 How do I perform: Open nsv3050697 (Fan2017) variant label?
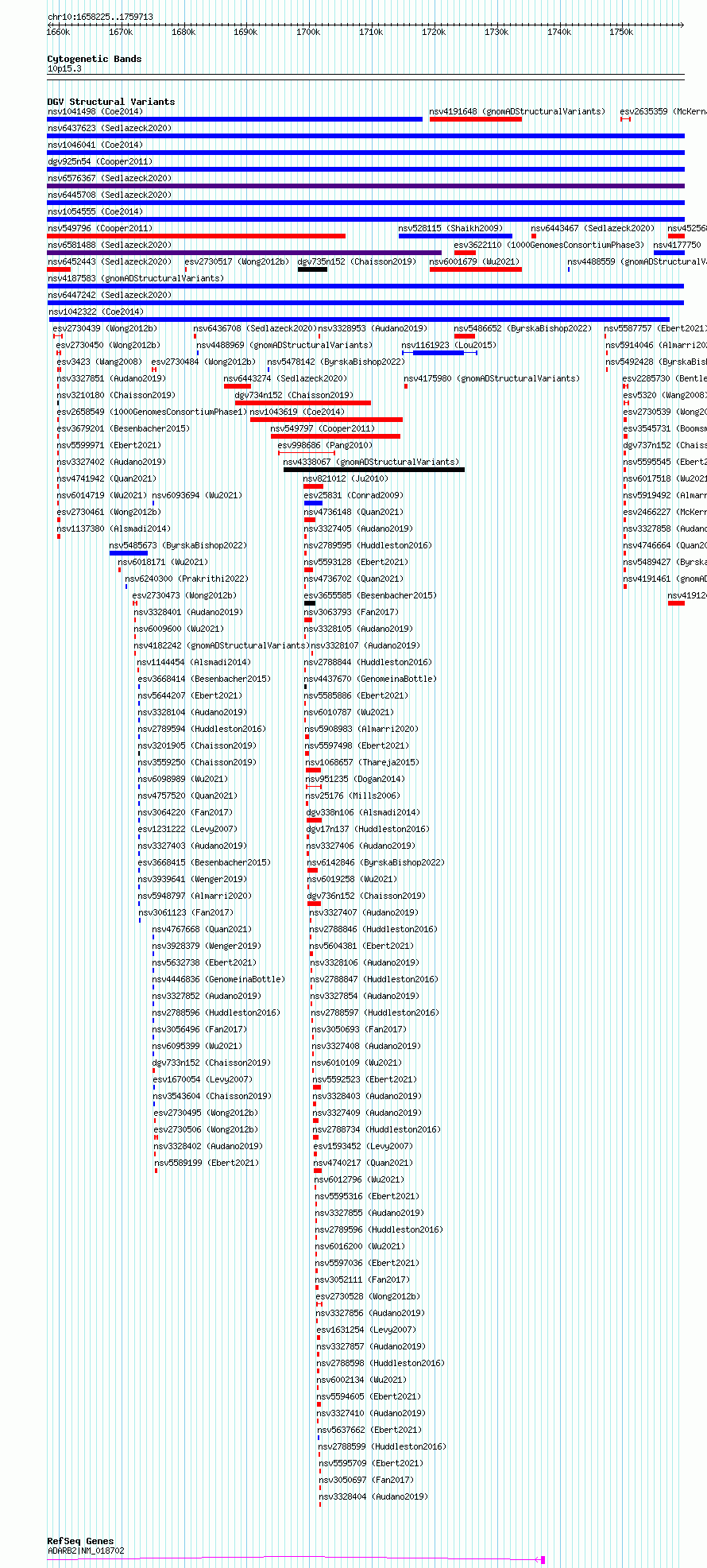366,1480
